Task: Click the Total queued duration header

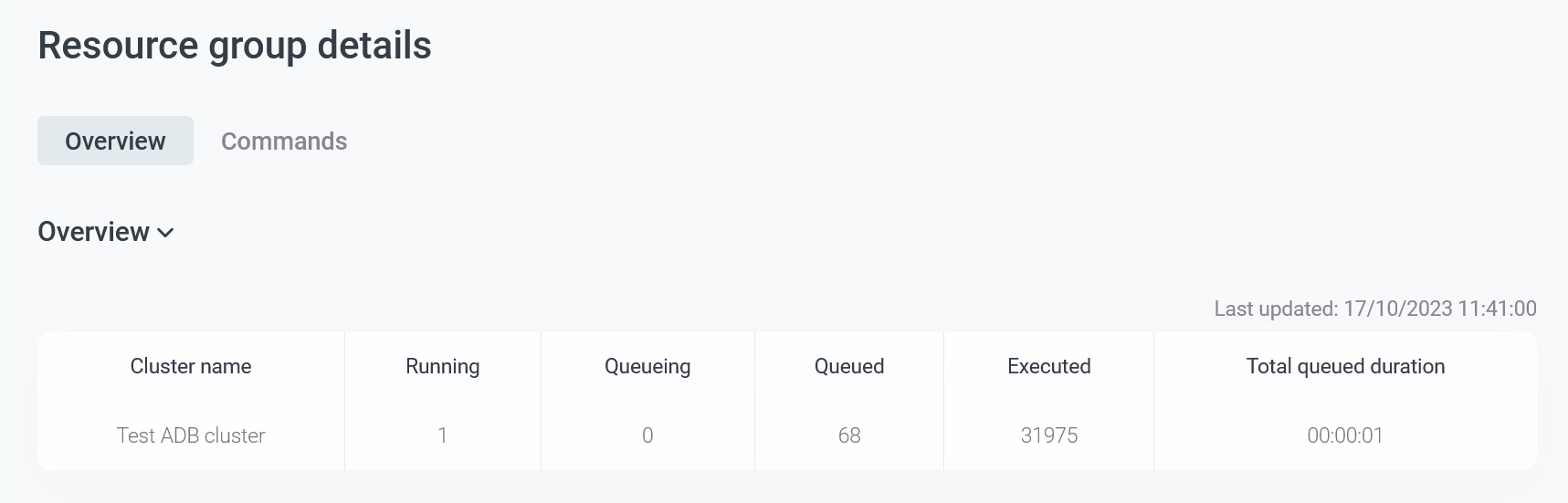Action: click(1345, 366)
